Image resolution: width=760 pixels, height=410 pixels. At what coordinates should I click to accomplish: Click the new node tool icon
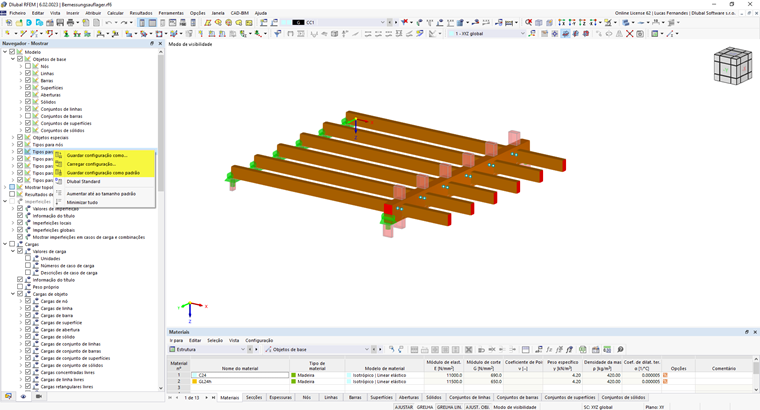click(8, 33)
